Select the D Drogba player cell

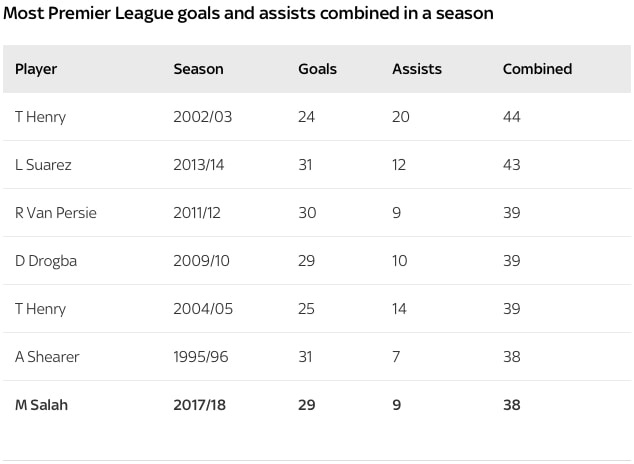click(46, 261)
